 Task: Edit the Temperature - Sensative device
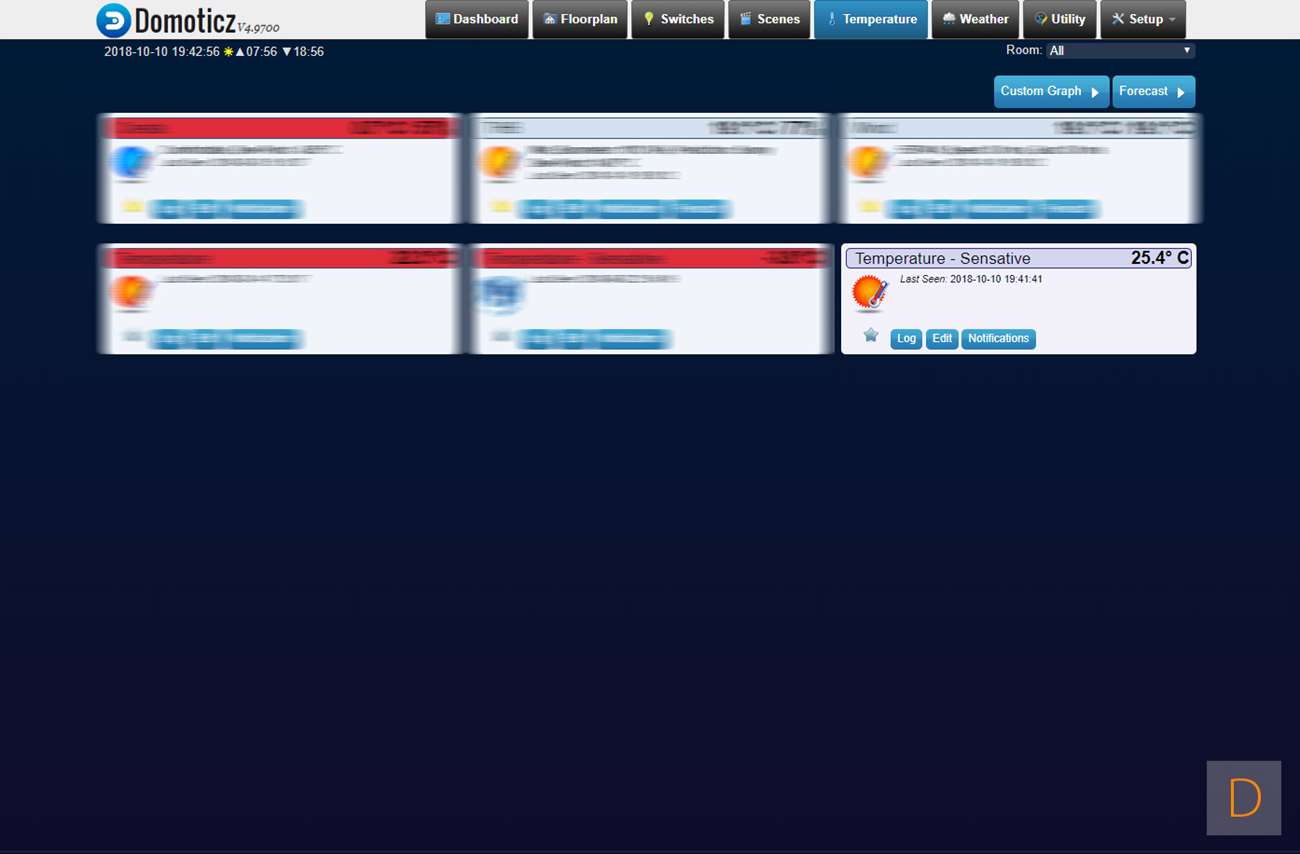pos(942,339)
